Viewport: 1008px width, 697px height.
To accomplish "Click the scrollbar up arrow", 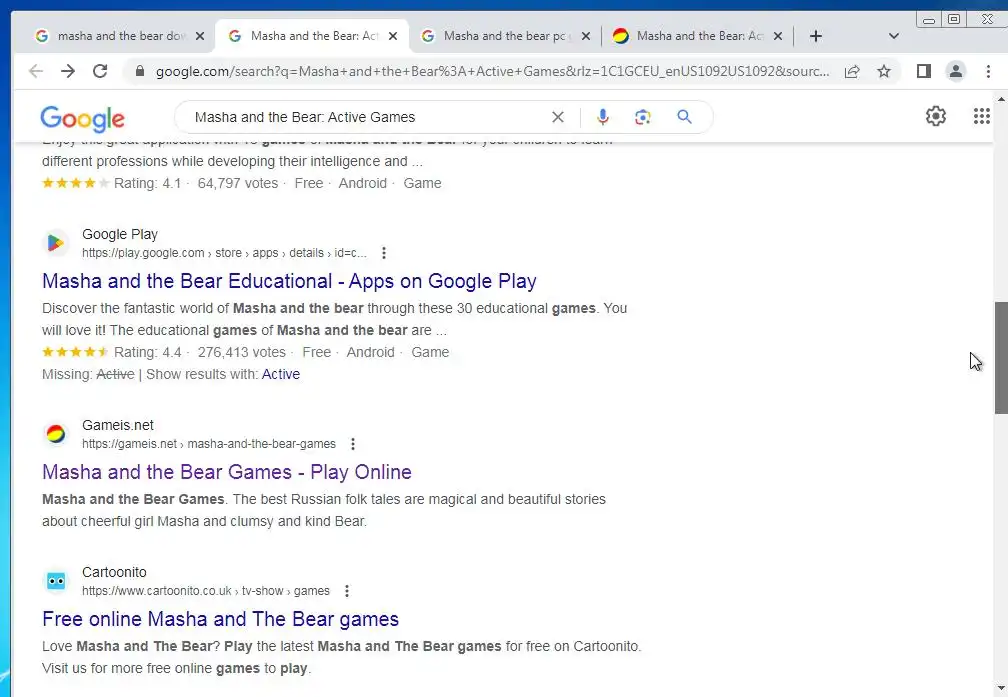I will (x=1001, y=99).
